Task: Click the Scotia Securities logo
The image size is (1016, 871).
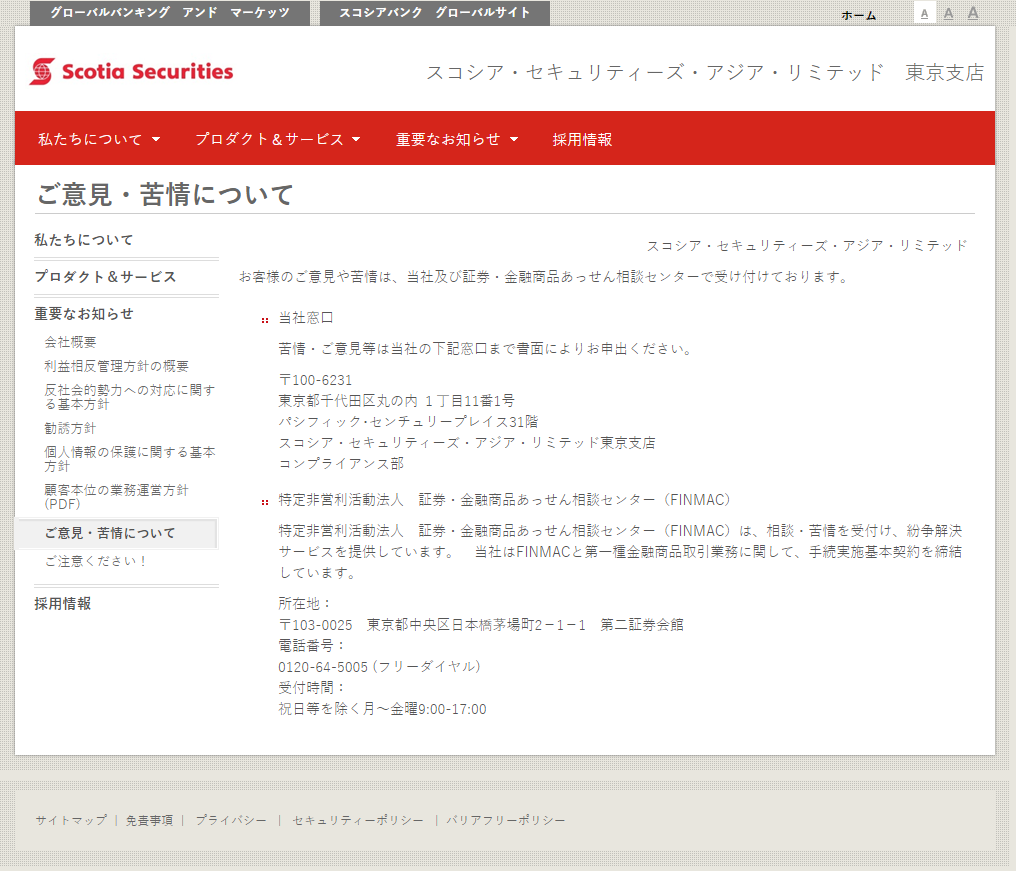Action: 131,71
